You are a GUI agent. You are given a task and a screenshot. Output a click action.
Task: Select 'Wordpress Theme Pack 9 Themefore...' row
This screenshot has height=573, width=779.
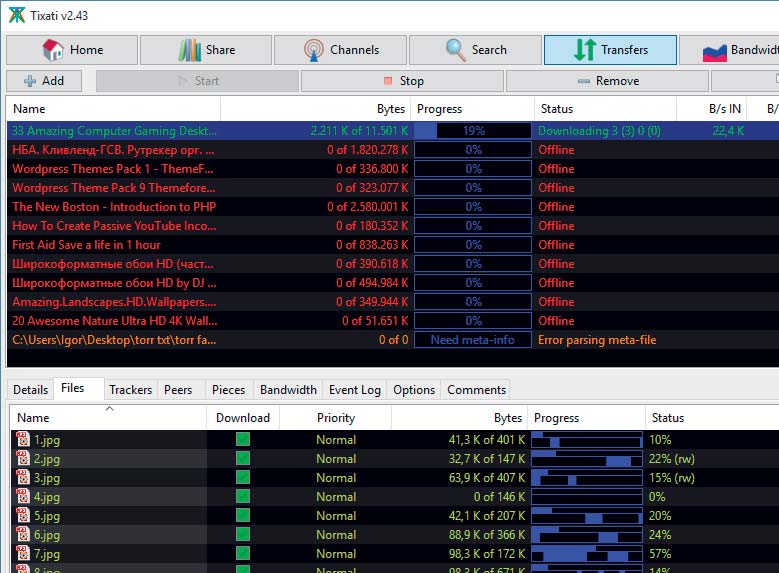tap(392, 188)
